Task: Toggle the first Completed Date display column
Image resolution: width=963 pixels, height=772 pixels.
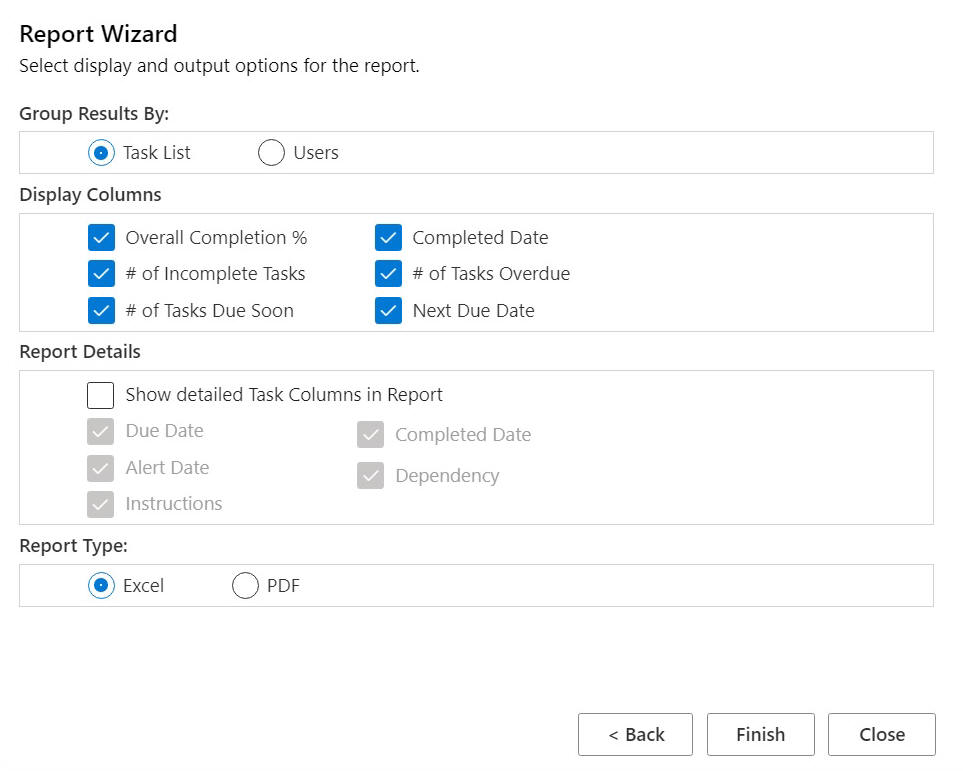Action: pos(388,238)
